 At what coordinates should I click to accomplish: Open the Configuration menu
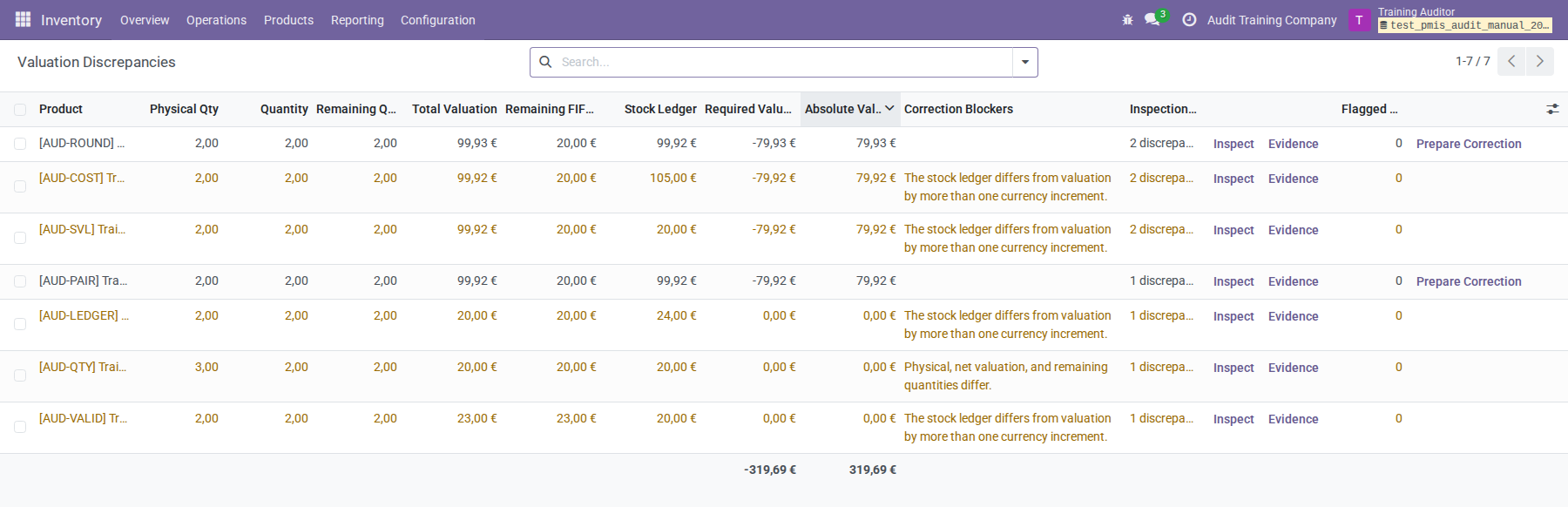438,20
